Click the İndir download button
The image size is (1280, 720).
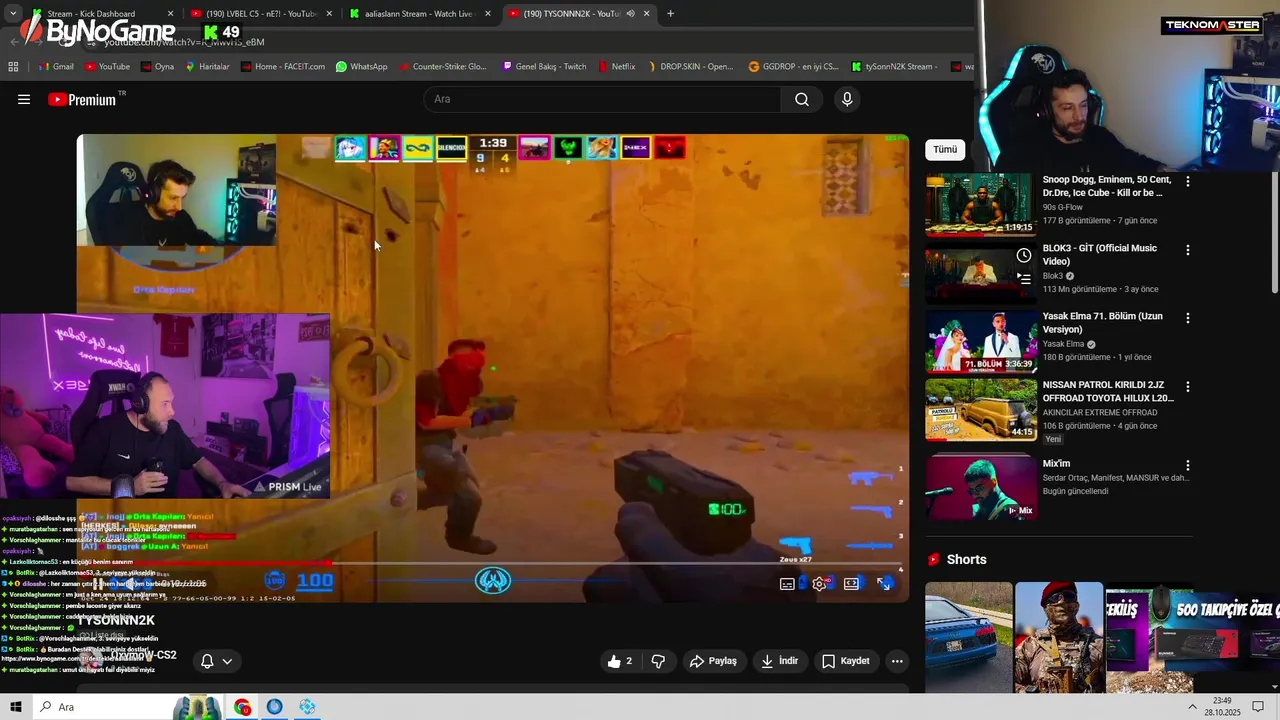(779, 661)
